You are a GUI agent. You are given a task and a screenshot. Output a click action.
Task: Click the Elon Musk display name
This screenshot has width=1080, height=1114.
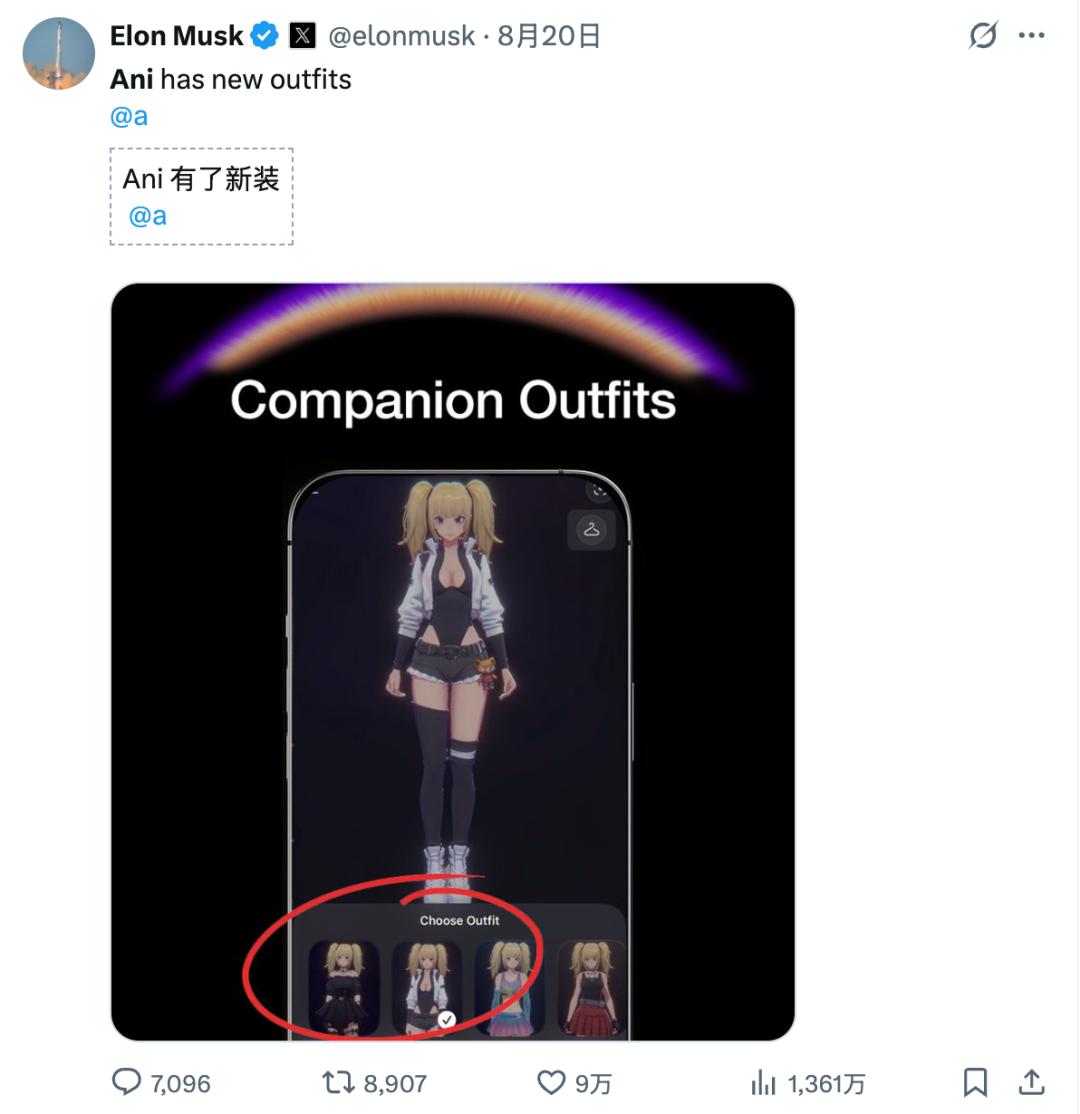pyautogui.click(x=176, y=36)
